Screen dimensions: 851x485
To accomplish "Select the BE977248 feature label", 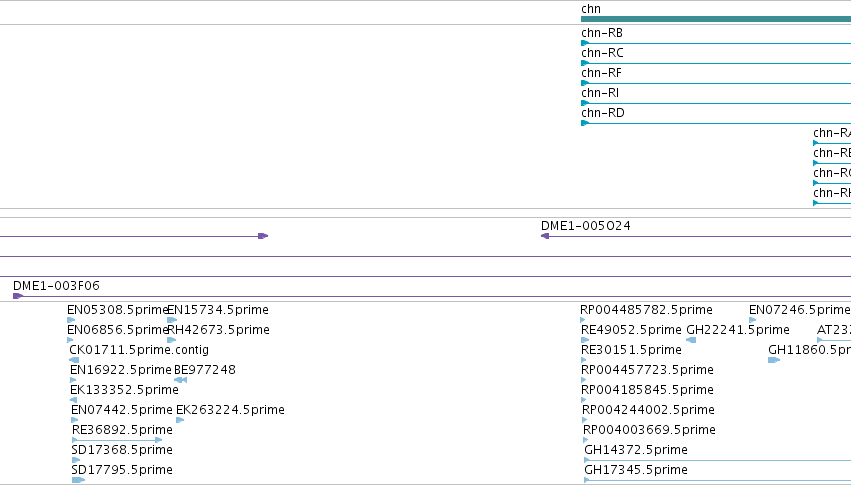I will 205,370.
